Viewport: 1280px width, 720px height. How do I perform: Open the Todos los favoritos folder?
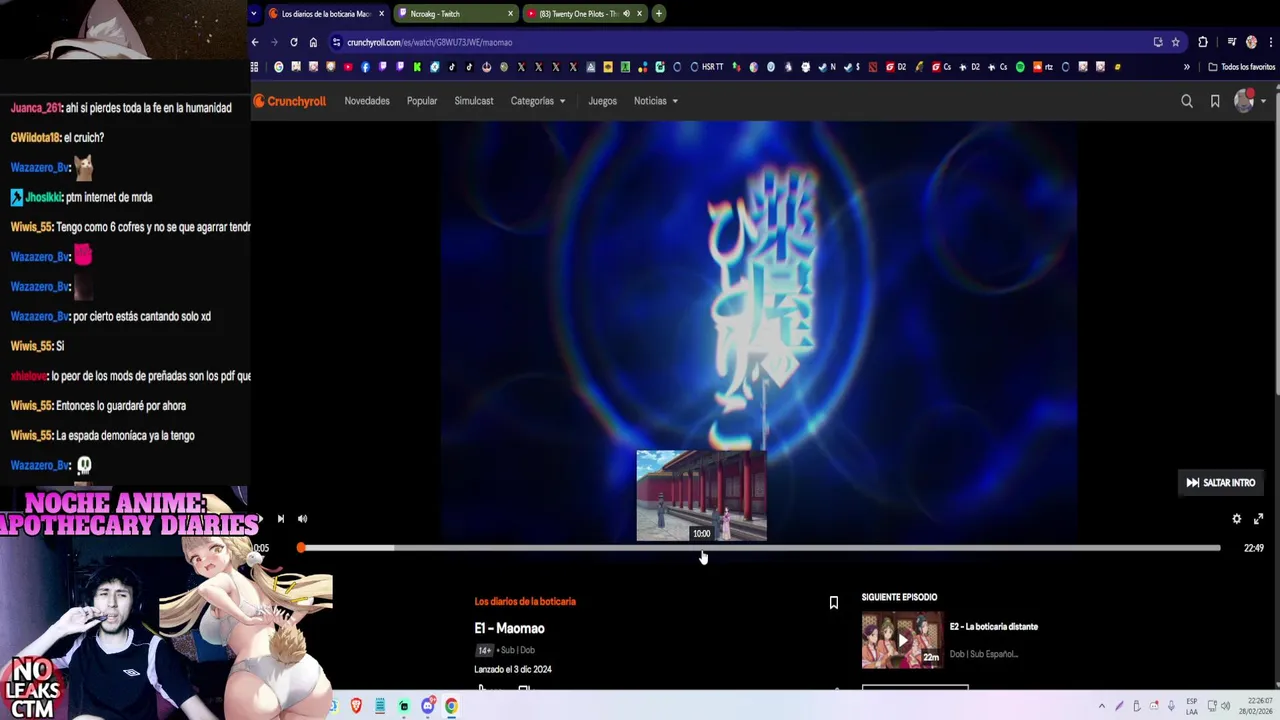point(1242,67)
